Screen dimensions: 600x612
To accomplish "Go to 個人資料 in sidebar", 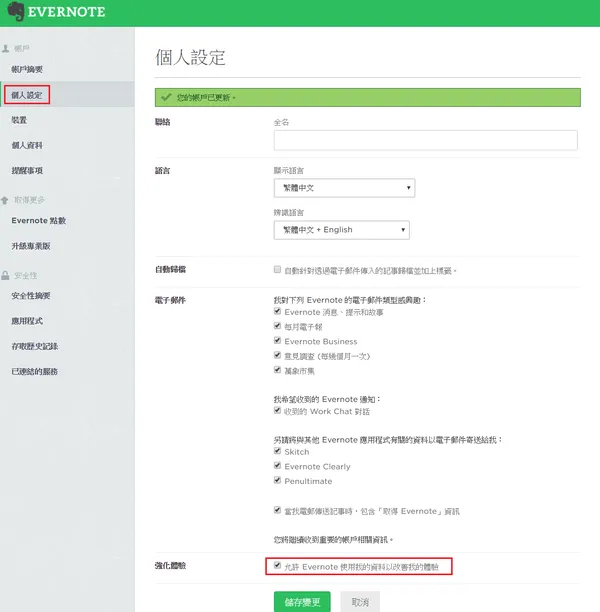I will (27, 145).
